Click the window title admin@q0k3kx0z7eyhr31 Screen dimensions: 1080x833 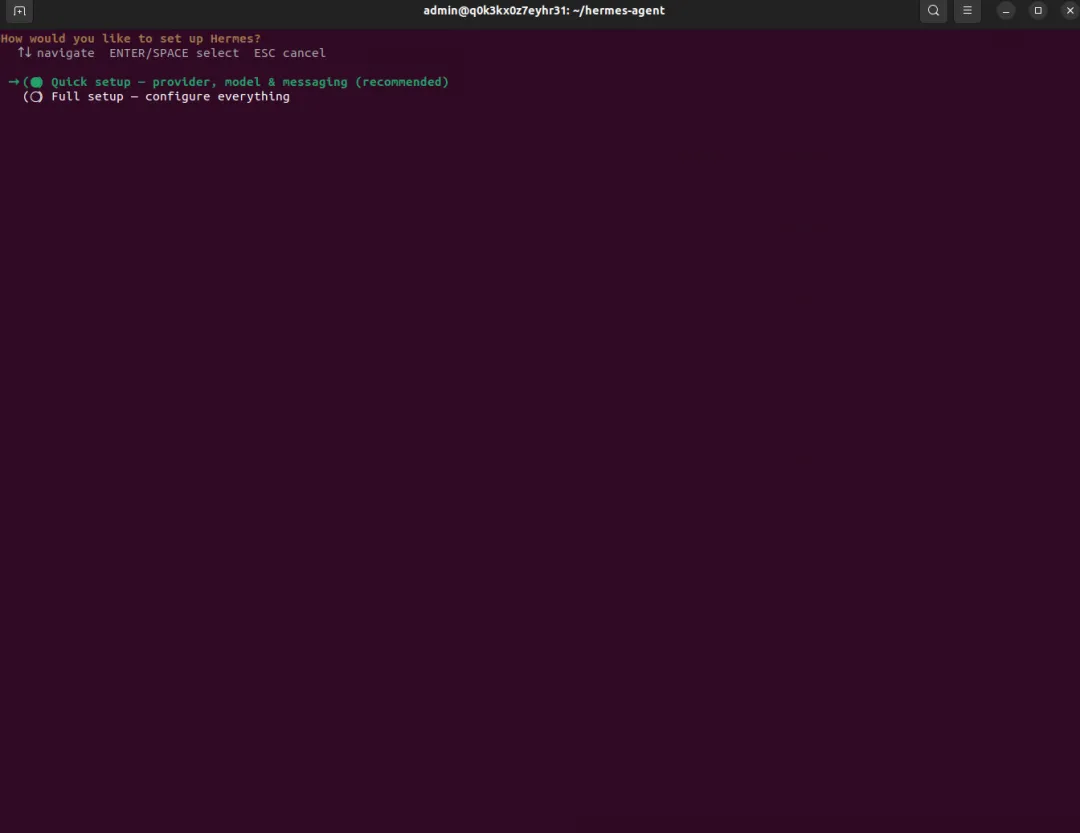click(x=544, y=10)
